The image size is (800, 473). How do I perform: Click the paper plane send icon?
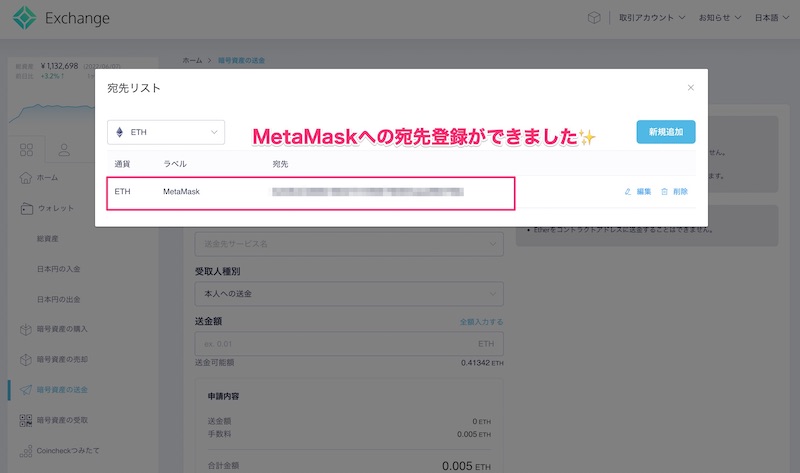tap(26, 390)
